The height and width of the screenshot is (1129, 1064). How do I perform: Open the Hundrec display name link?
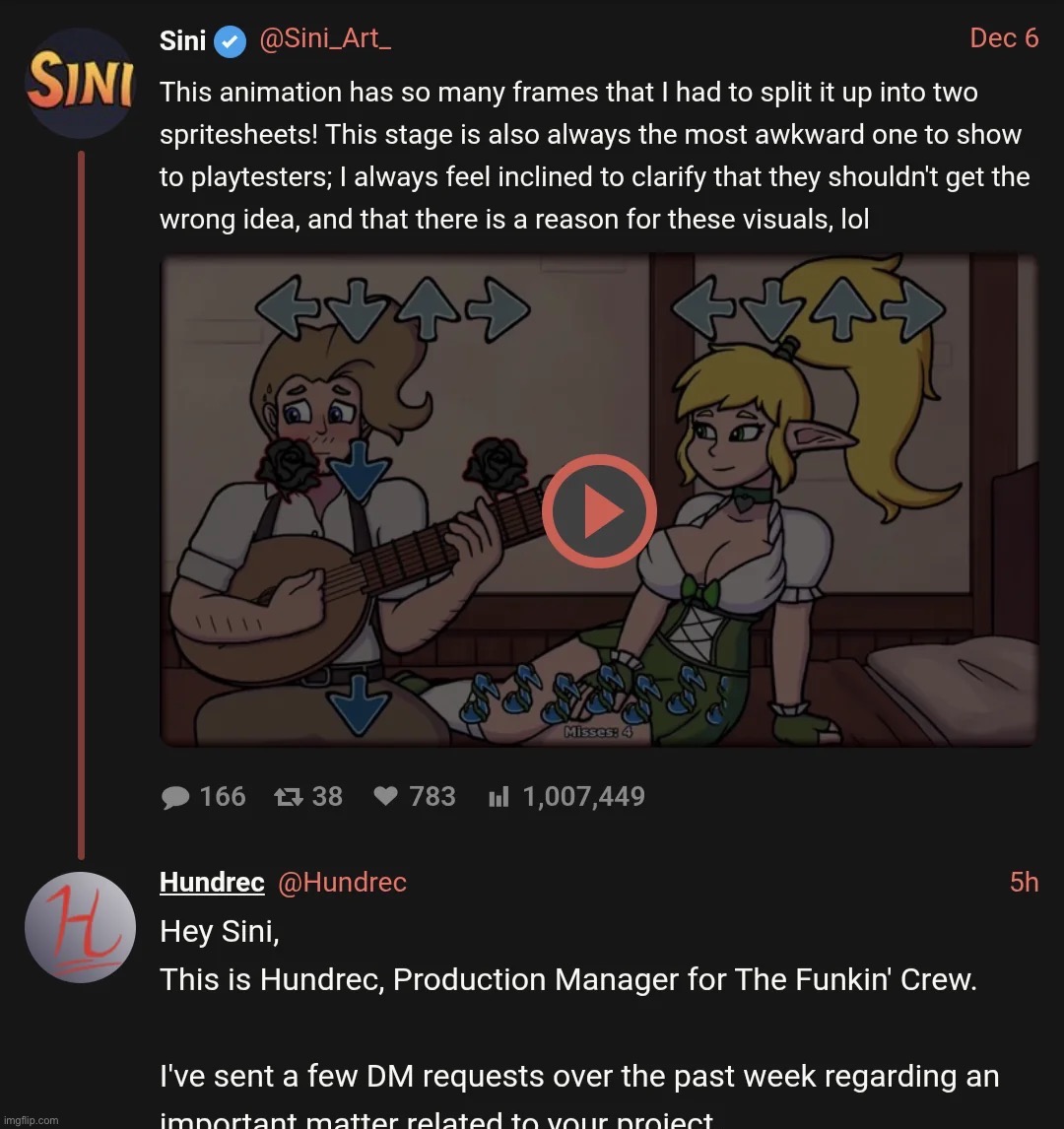pyautogui.click(x=212, y=882)
